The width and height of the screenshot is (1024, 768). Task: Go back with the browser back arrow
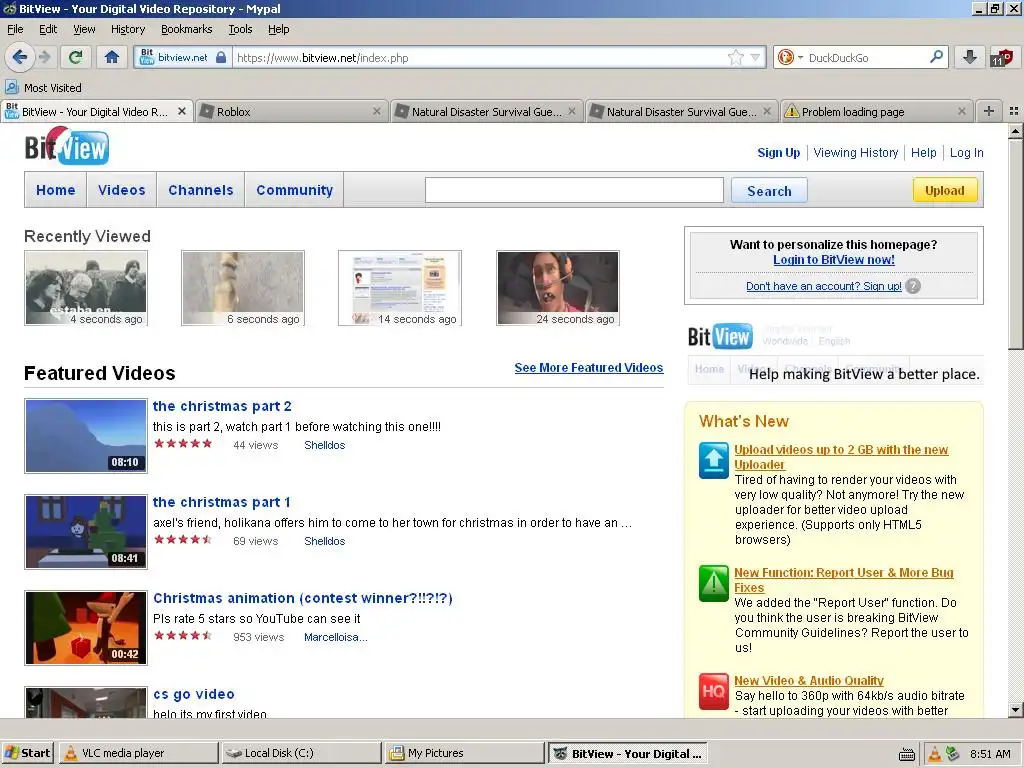[x=20, y=57]
